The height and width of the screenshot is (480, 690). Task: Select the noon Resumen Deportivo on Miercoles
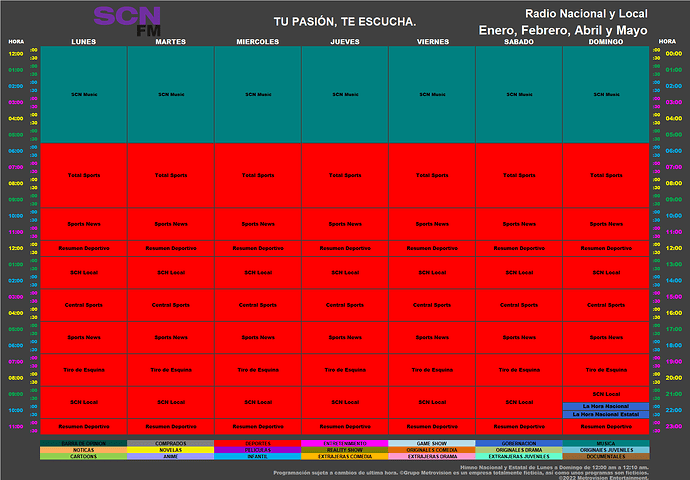pyautogui.click(x=258, y=248)
